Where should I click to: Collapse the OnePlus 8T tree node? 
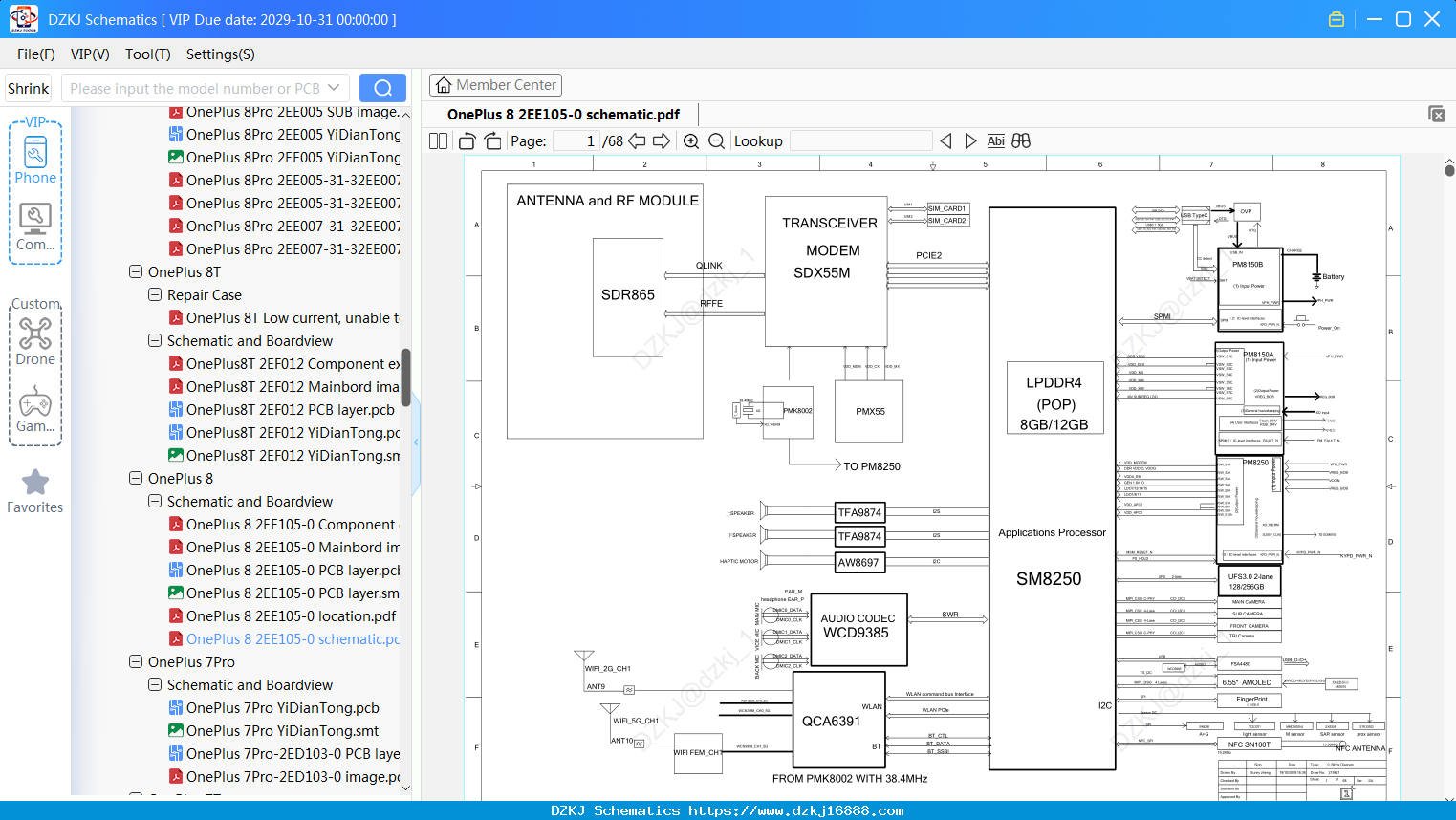tap(136, 272)
